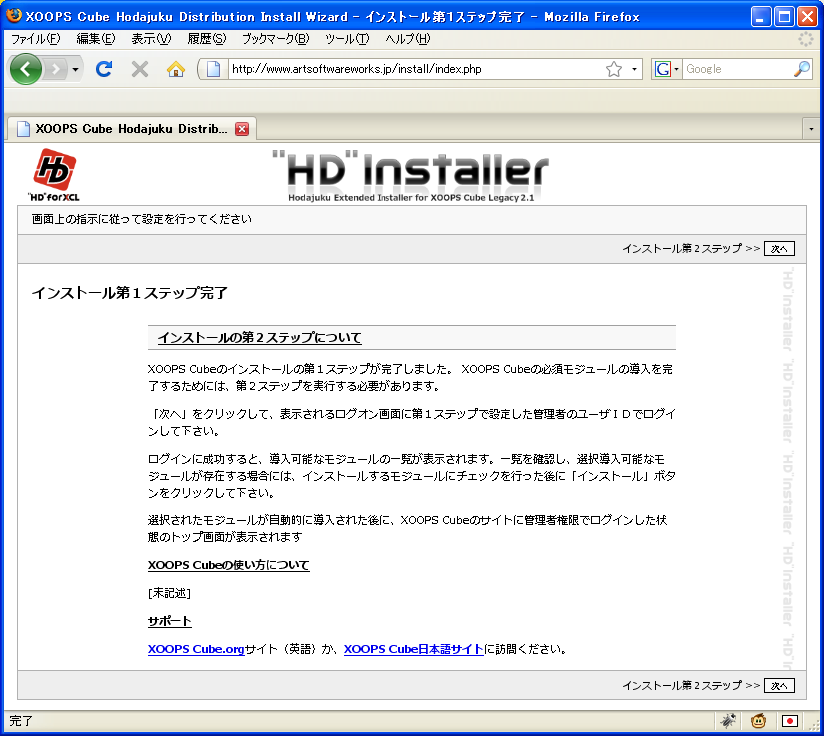Reload the page with the refresh icon
This screenshot has height=736, width=824.
click(x=103, y=69)
